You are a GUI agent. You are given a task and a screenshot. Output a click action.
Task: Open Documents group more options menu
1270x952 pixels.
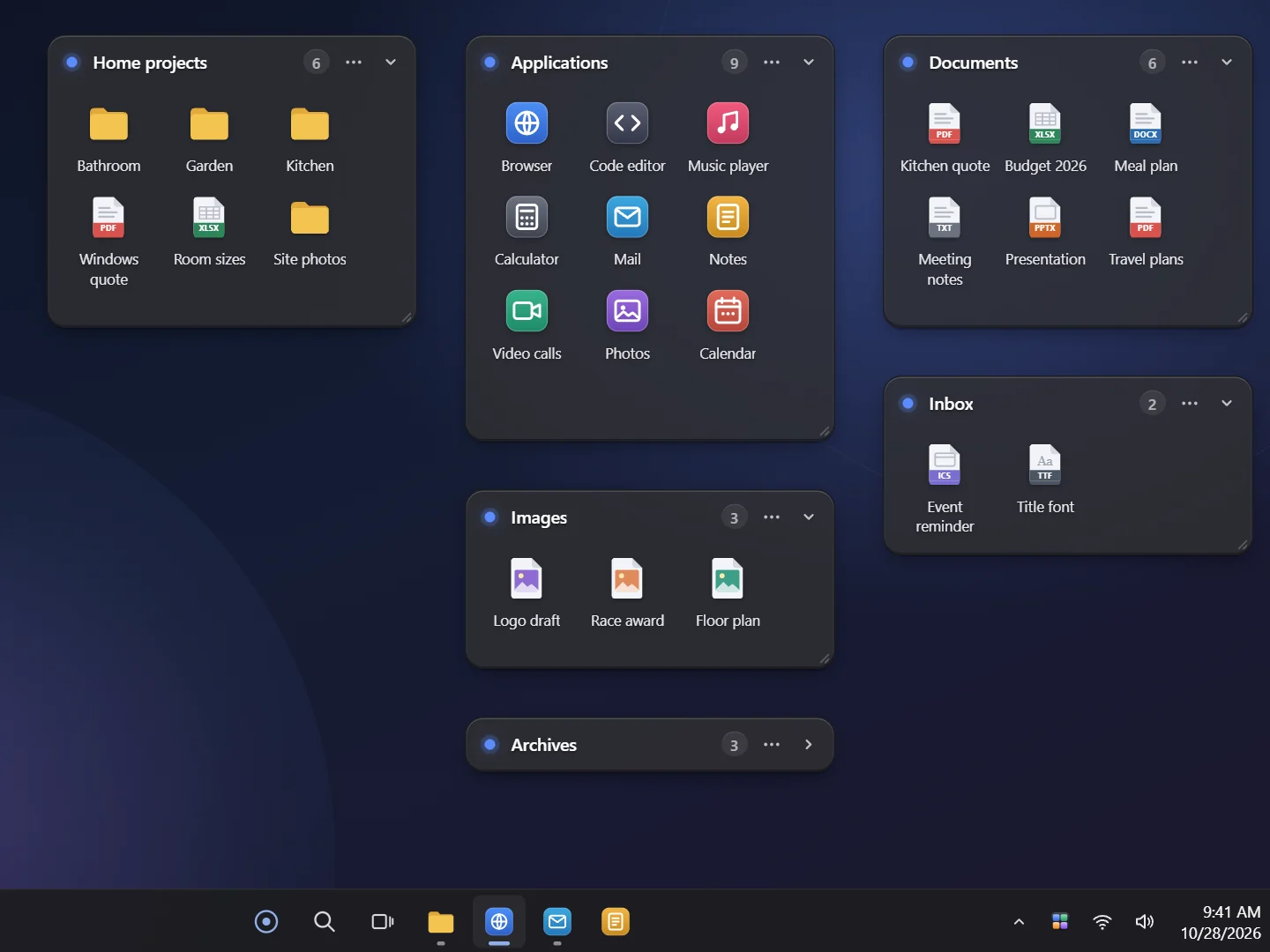(x=1190, y=63)
